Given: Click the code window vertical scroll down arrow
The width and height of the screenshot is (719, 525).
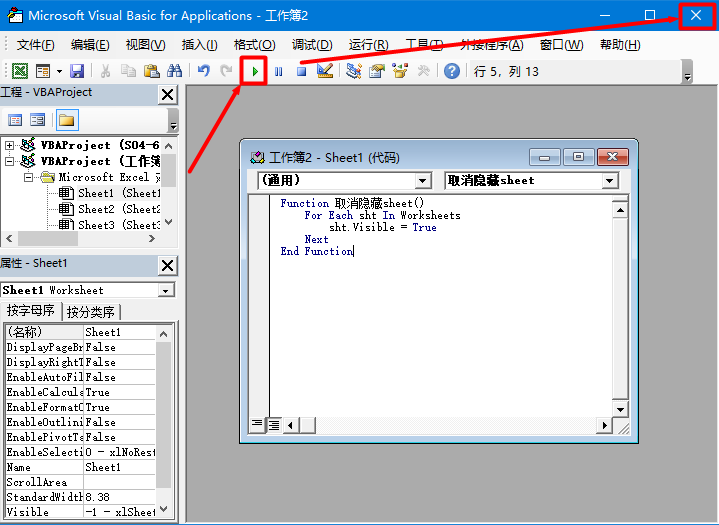Looking at the screenshot, I should [620, 409].
